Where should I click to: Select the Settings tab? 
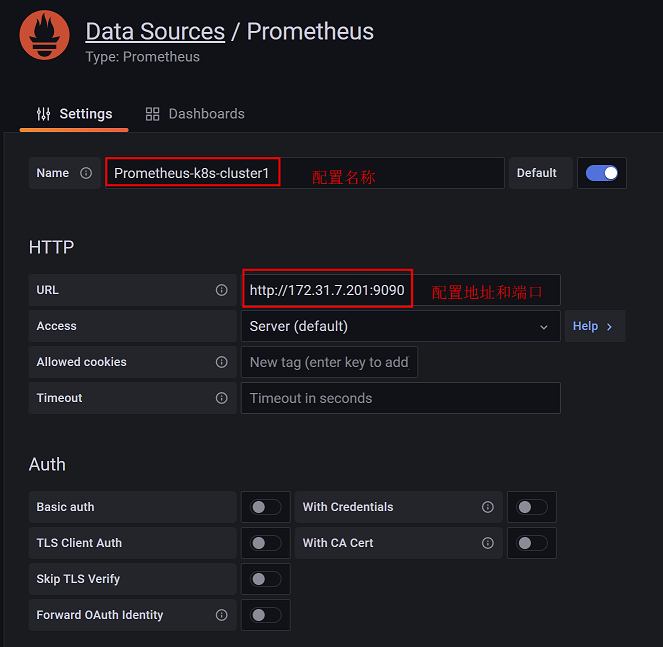(74, 114)
